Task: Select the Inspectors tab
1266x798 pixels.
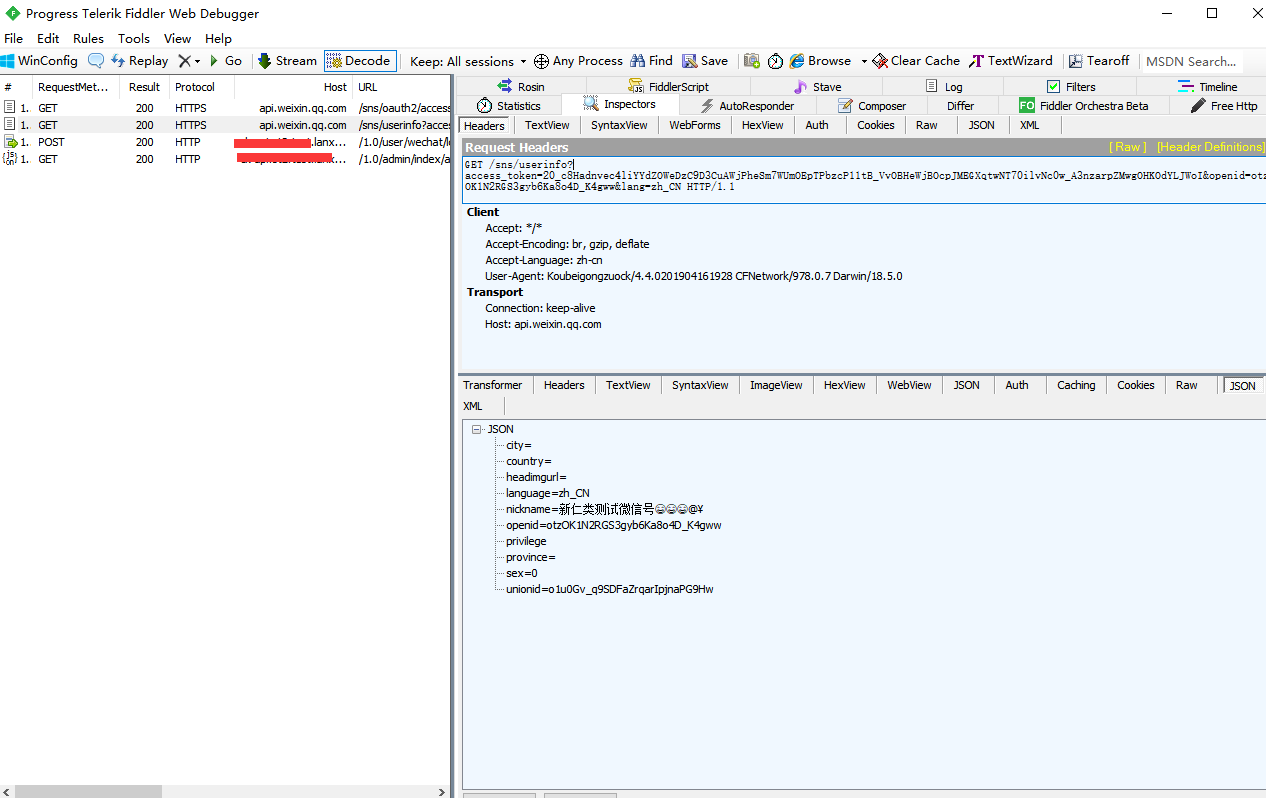Action: pyautogui.click(x=619, y=105)
